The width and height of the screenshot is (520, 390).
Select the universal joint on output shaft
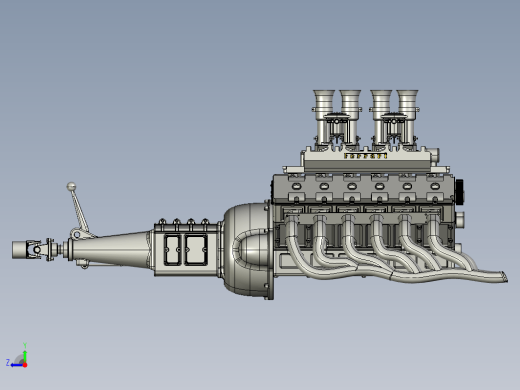(x=37, y=249)
